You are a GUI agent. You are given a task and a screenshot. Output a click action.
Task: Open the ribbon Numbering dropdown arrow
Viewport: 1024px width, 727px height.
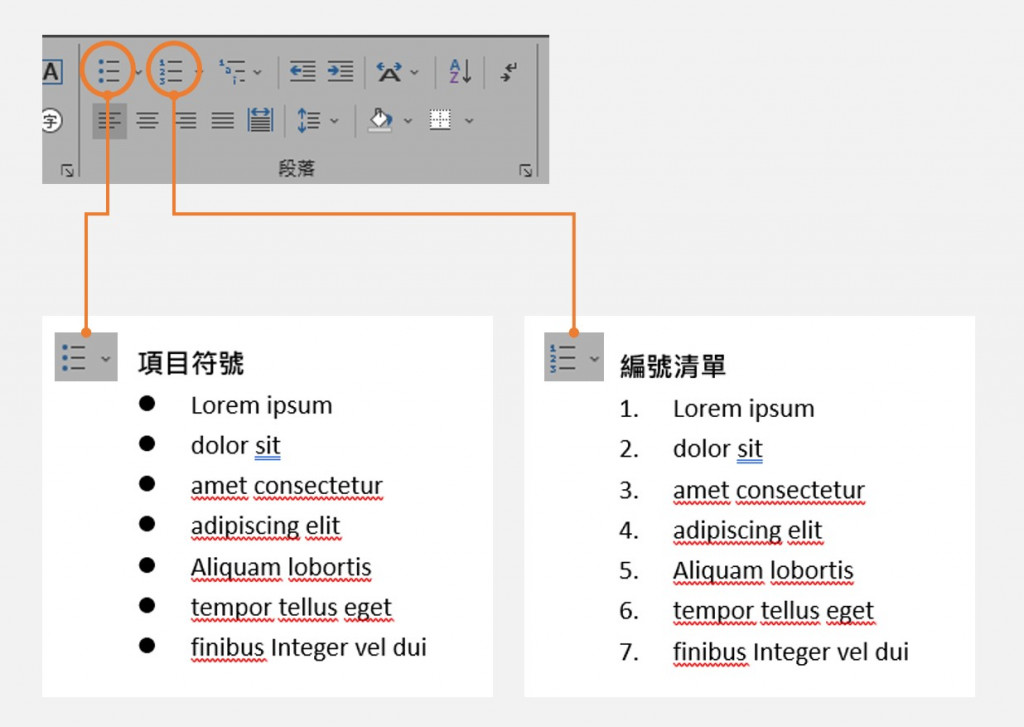pos(199,71)
